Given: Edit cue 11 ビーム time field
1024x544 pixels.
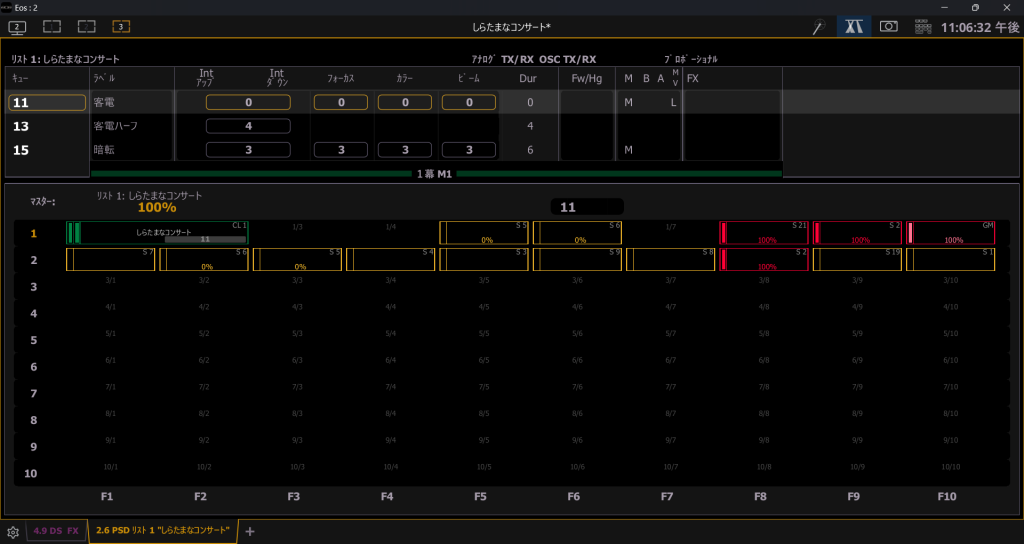Looking at the screenshot, I should tap(469, 103).
